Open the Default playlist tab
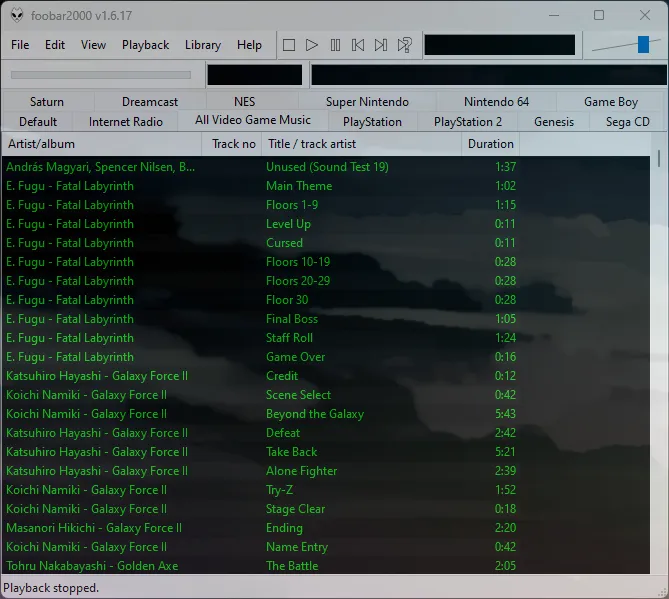 point(38,122)
